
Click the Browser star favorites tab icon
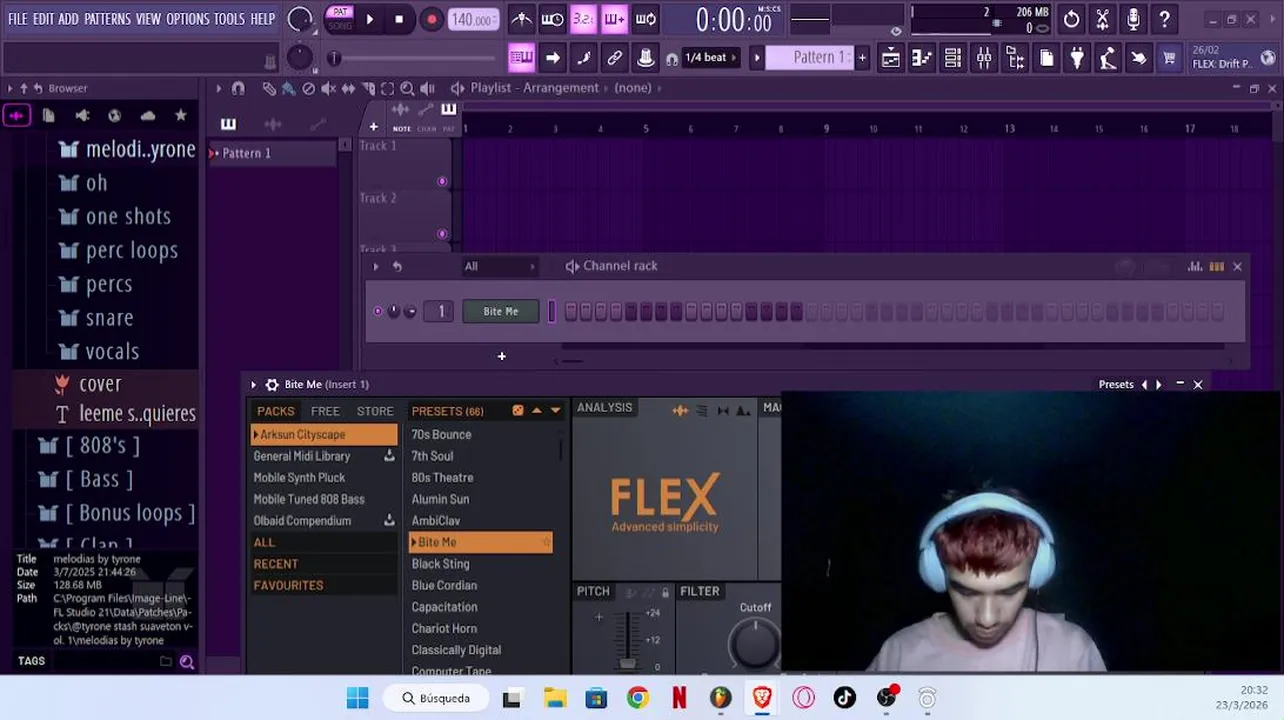[180, 116]
